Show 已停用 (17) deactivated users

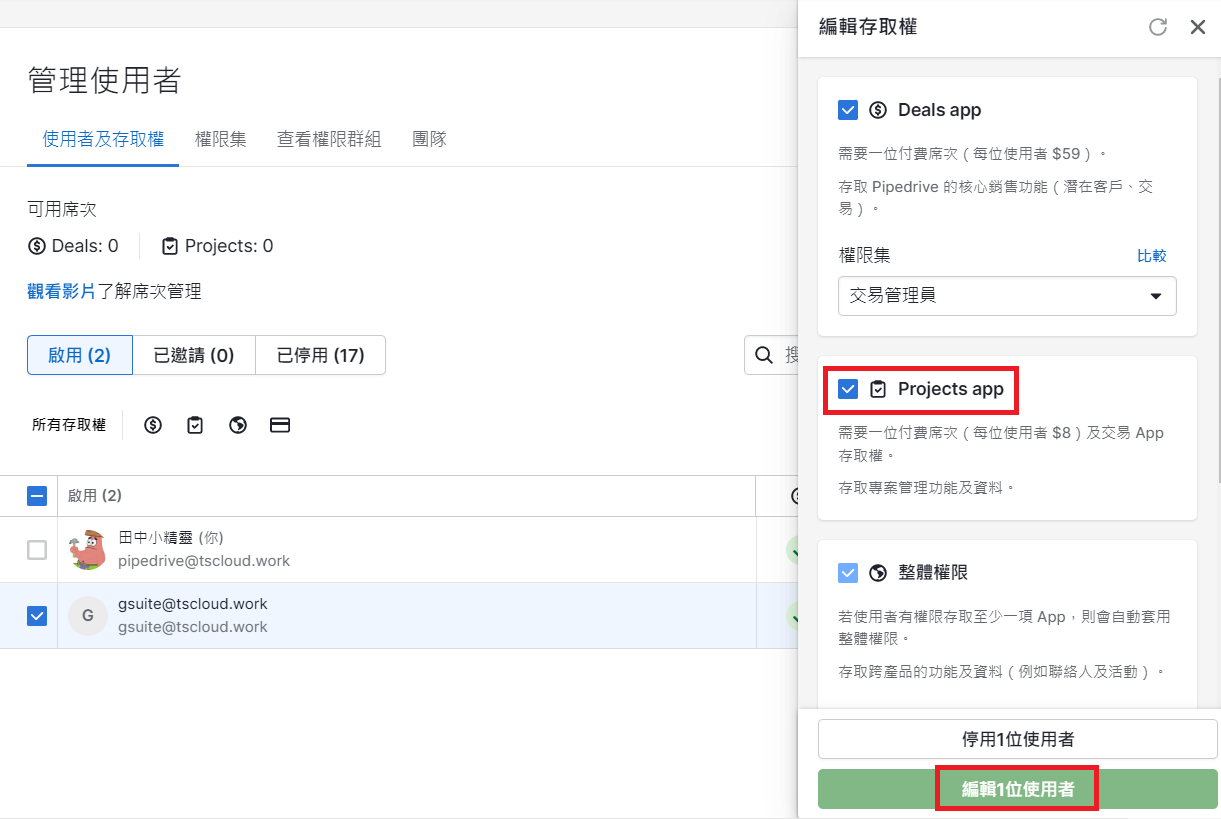pos(320,355)
